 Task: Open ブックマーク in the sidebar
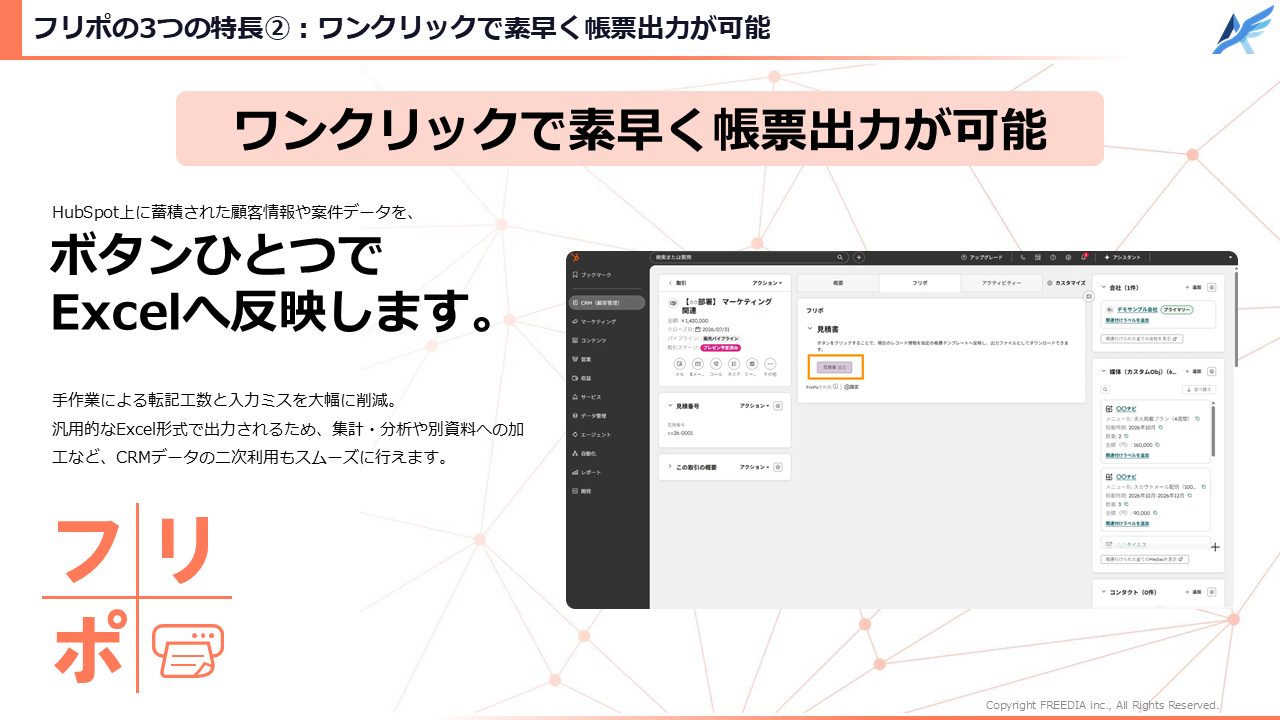tap(594, 274)
